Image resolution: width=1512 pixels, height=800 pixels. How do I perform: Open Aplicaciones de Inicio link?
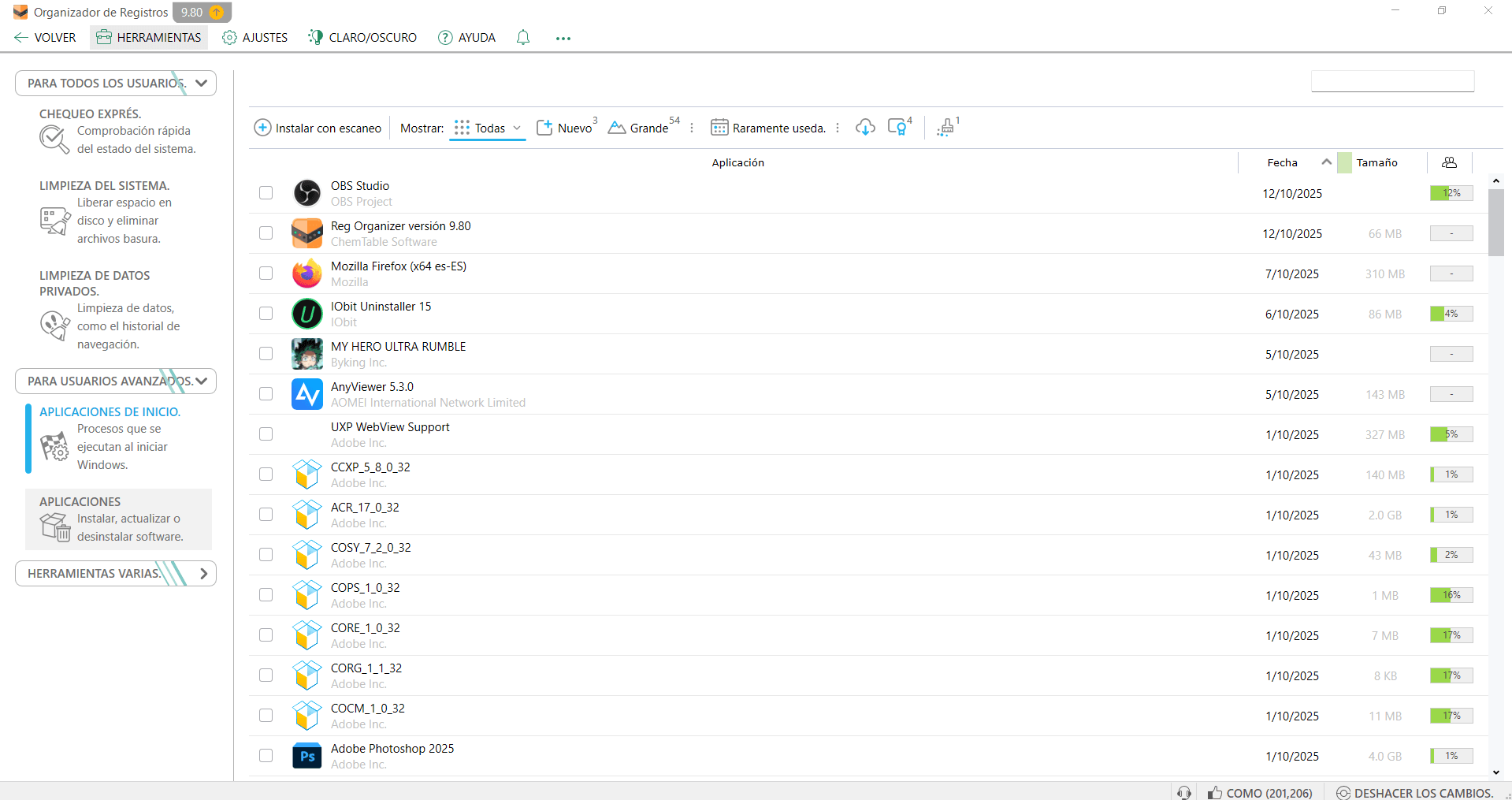pos(110,411)
